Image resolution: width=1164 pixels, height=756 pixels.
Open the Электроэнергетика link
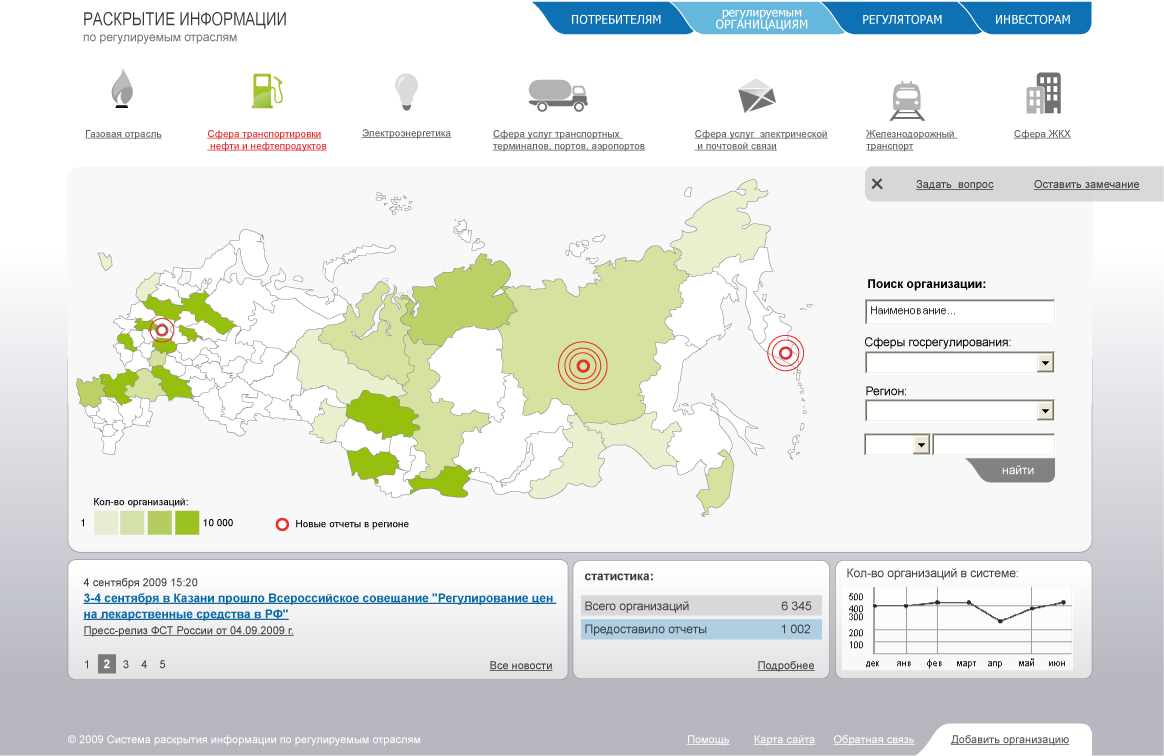[x=406, y=134]
